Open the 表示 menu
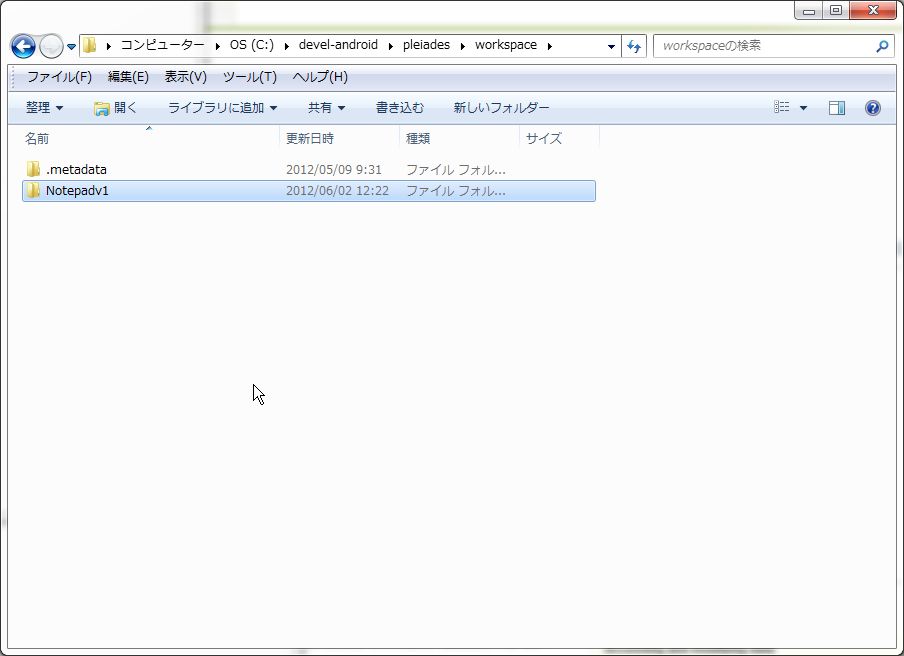This screenshot has height=656, width=904. point(184,77)
